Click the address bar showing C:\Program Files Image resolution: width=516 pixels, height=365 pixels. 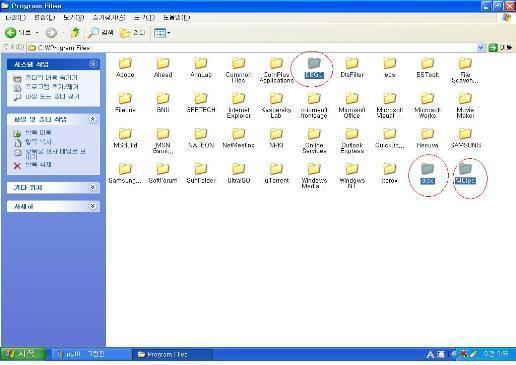click(252, 48)
